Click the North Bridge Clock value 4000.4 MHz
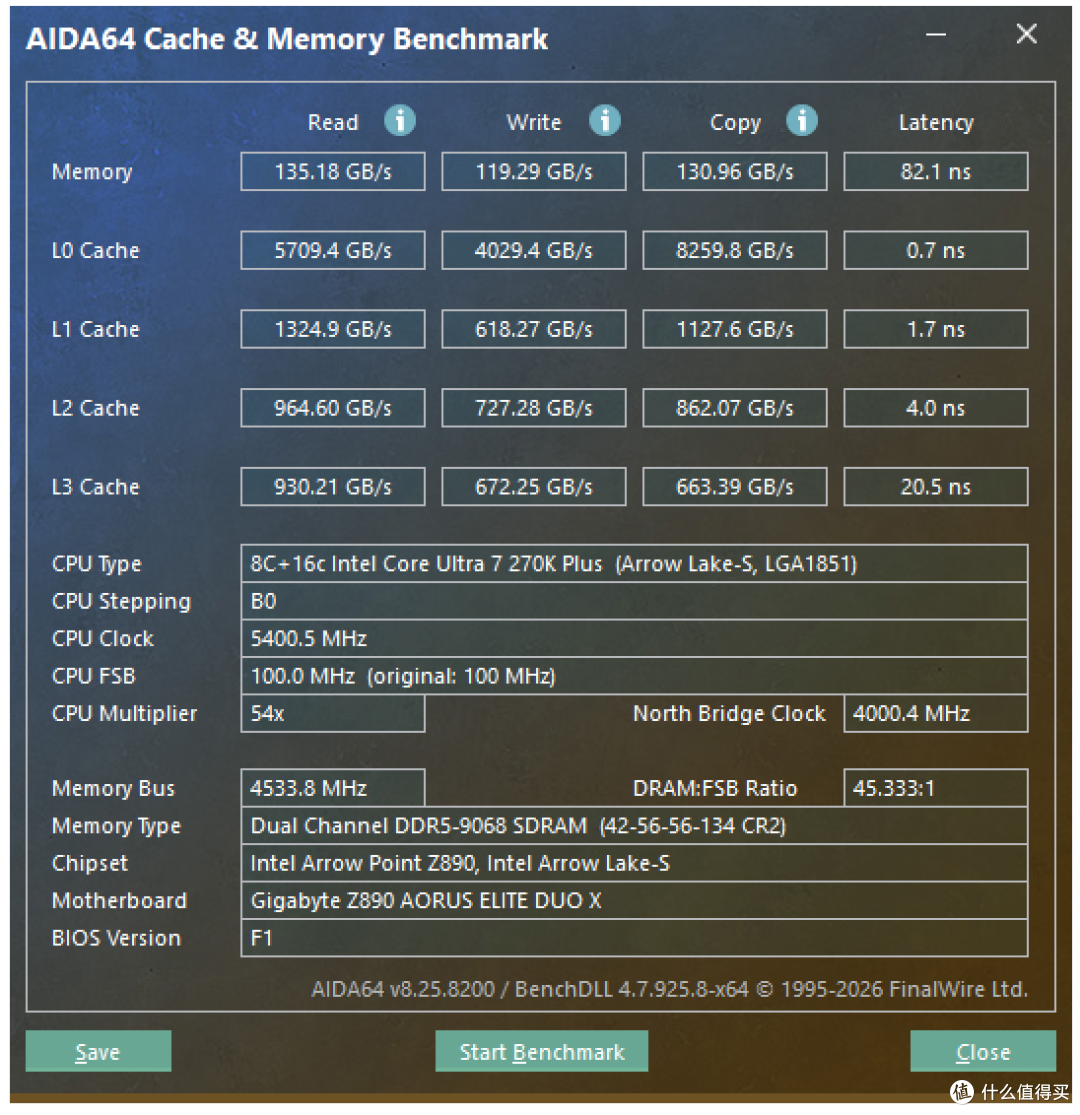 [x=936, y=713]
